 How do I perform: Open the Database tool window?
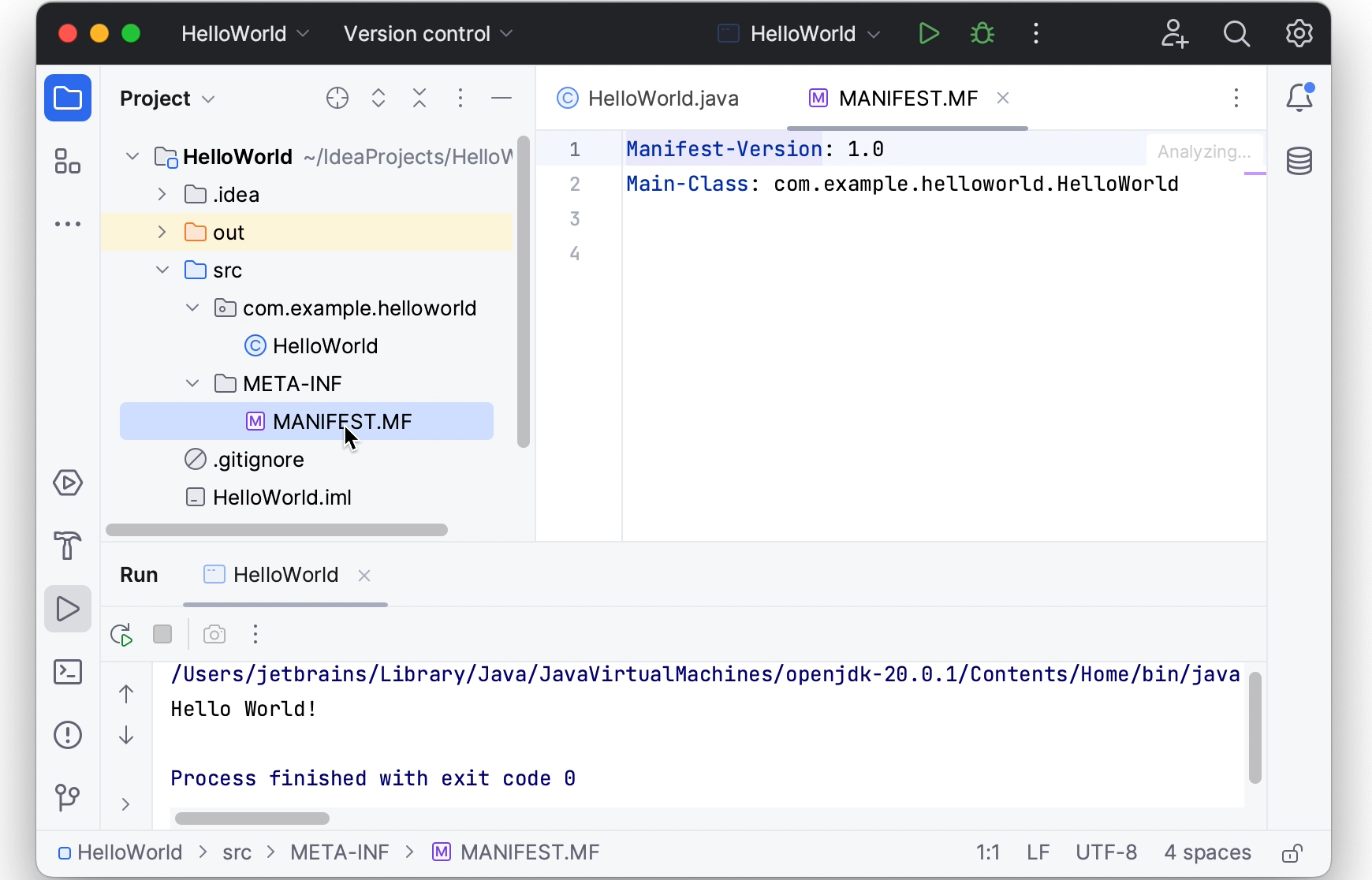(x=1300, y=161)
